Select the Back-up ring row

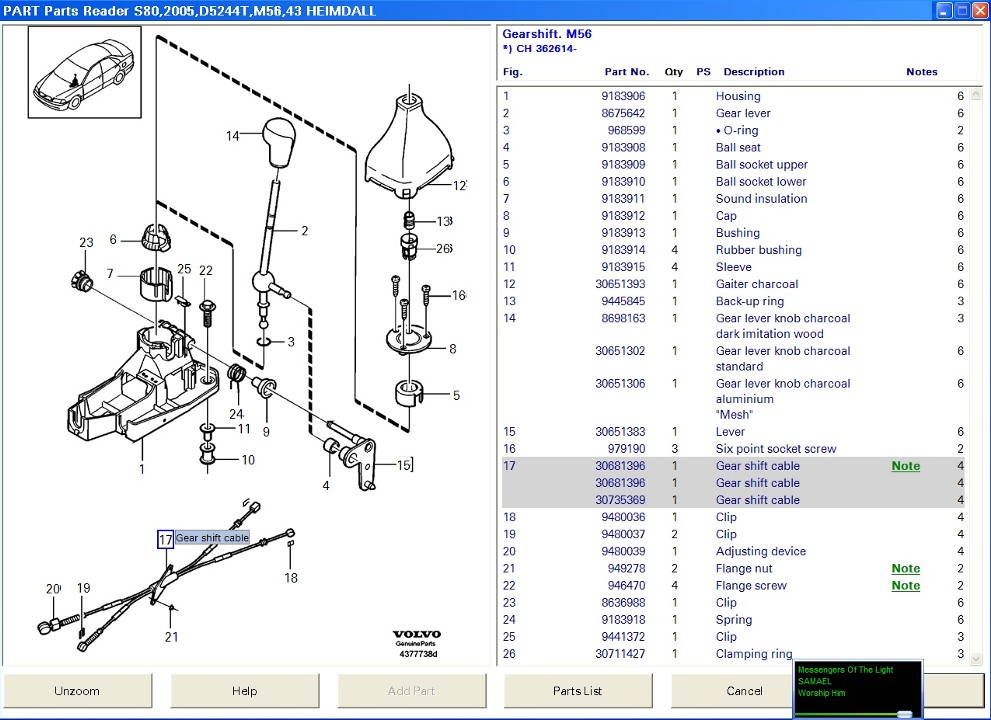click(733, 301)
